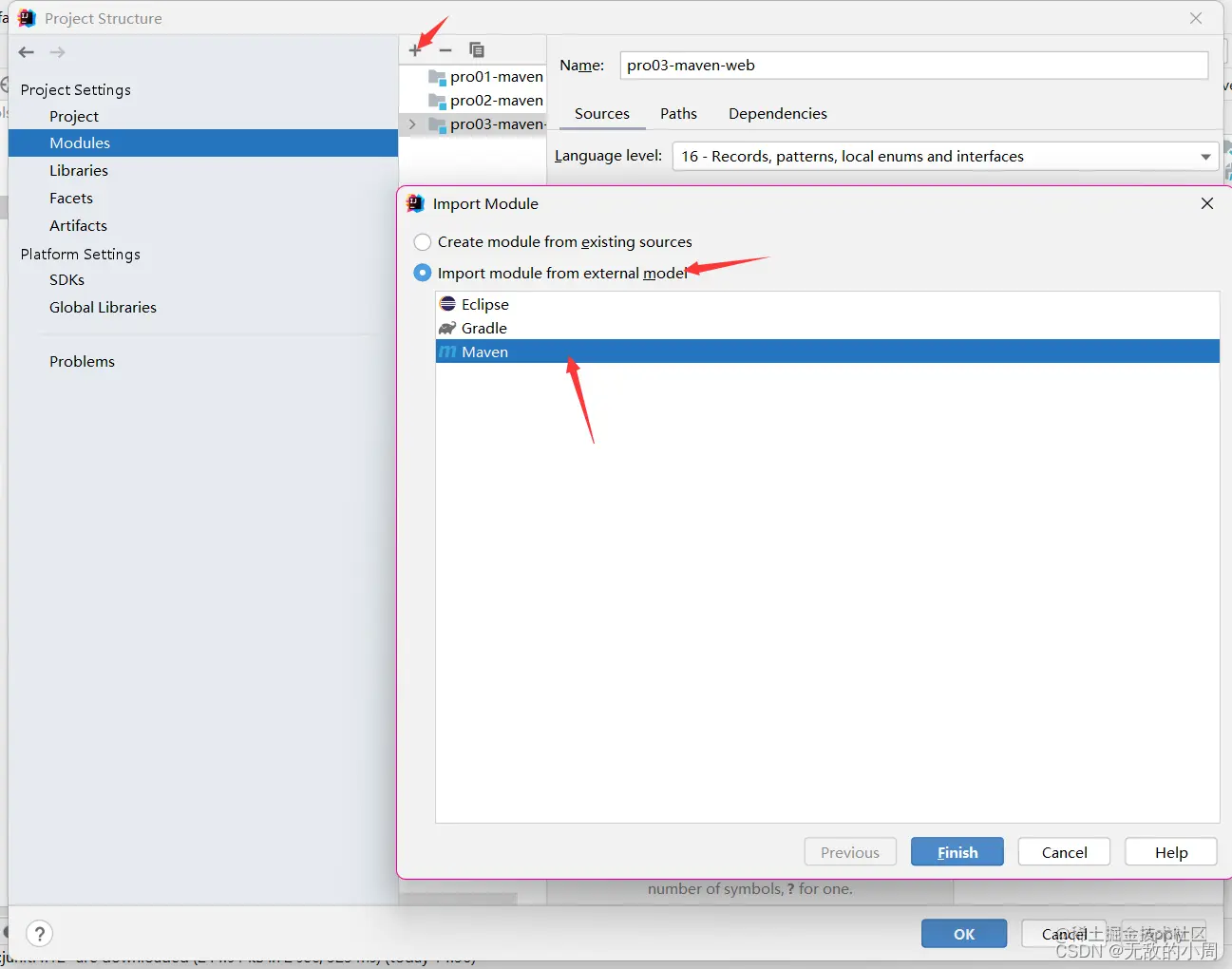The height and width of the screenshot is (969, 1232).
Task: Click pro01-maven module folder icon
Action: point(438,77)
